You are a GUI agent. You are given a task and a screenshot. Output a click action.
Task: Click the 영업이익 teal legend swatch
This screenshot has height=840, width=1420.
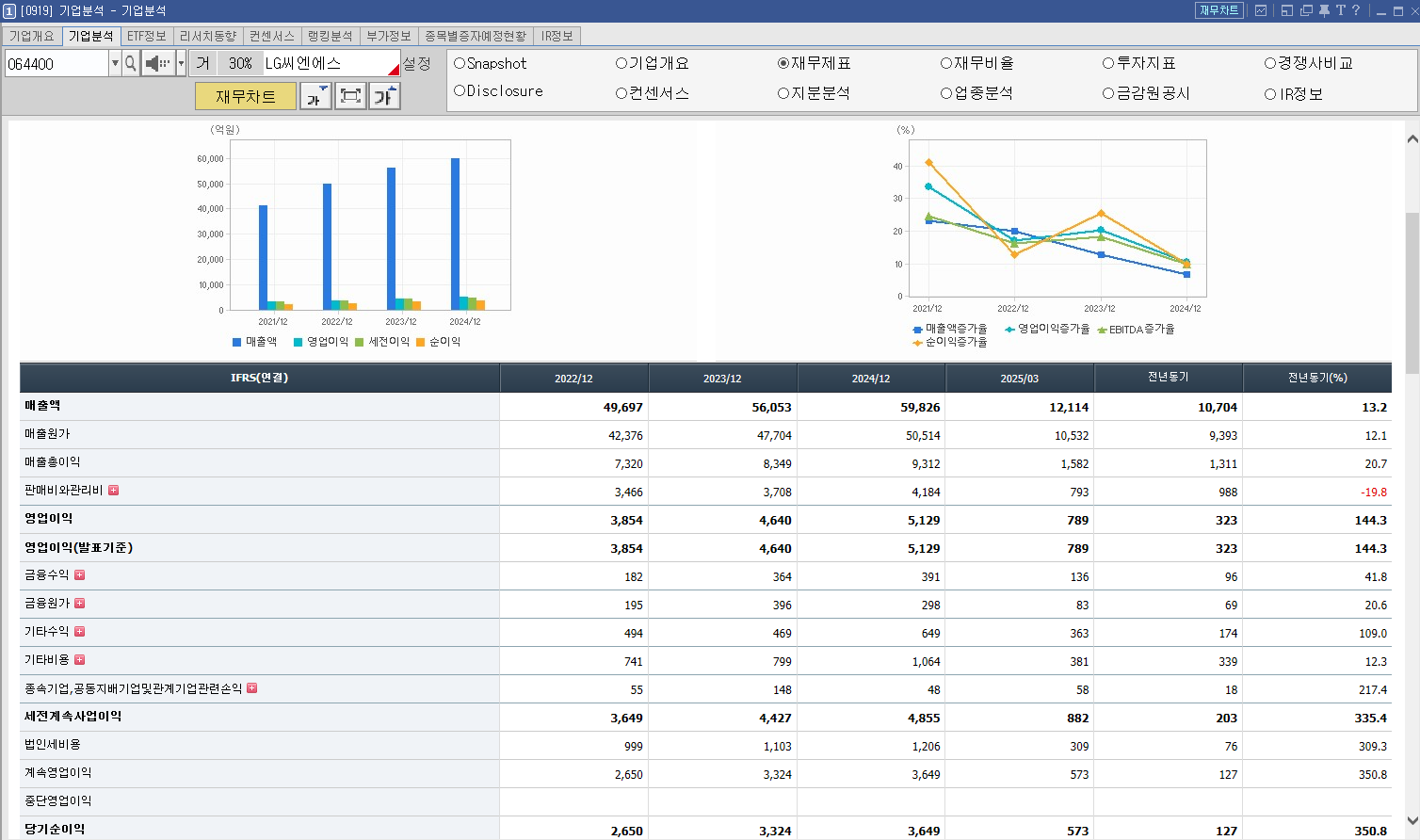point(299,342)
